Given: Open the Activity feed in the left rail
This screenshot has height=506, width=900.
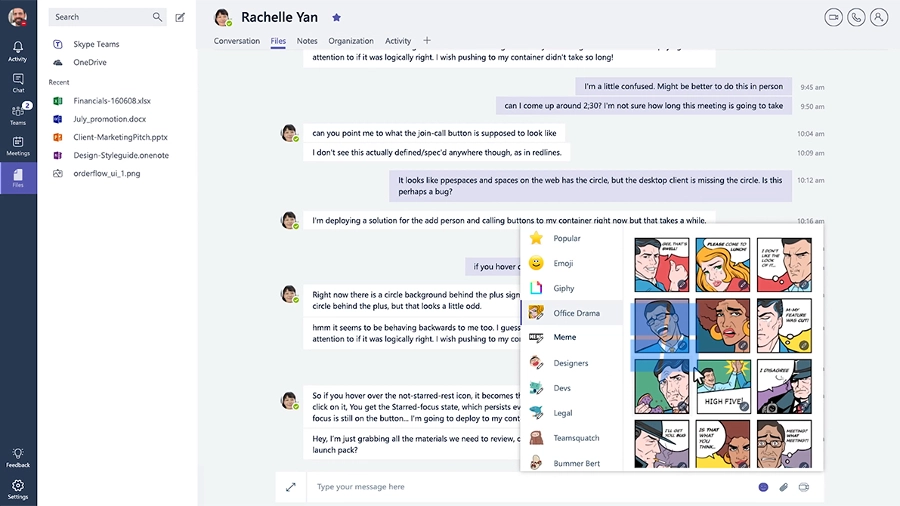Looking at the screenshot, I should (18, 51).
